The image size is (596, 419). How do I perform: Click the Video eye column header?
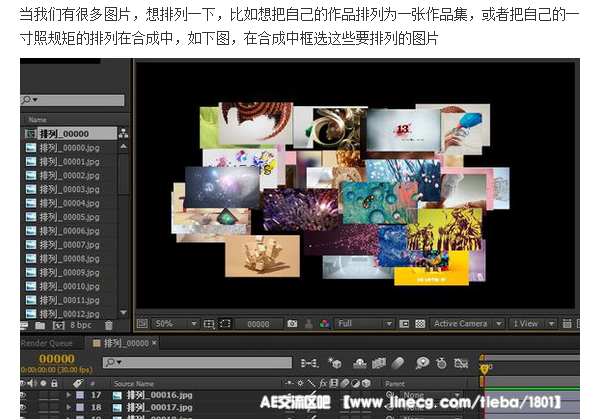click(23, 383)
